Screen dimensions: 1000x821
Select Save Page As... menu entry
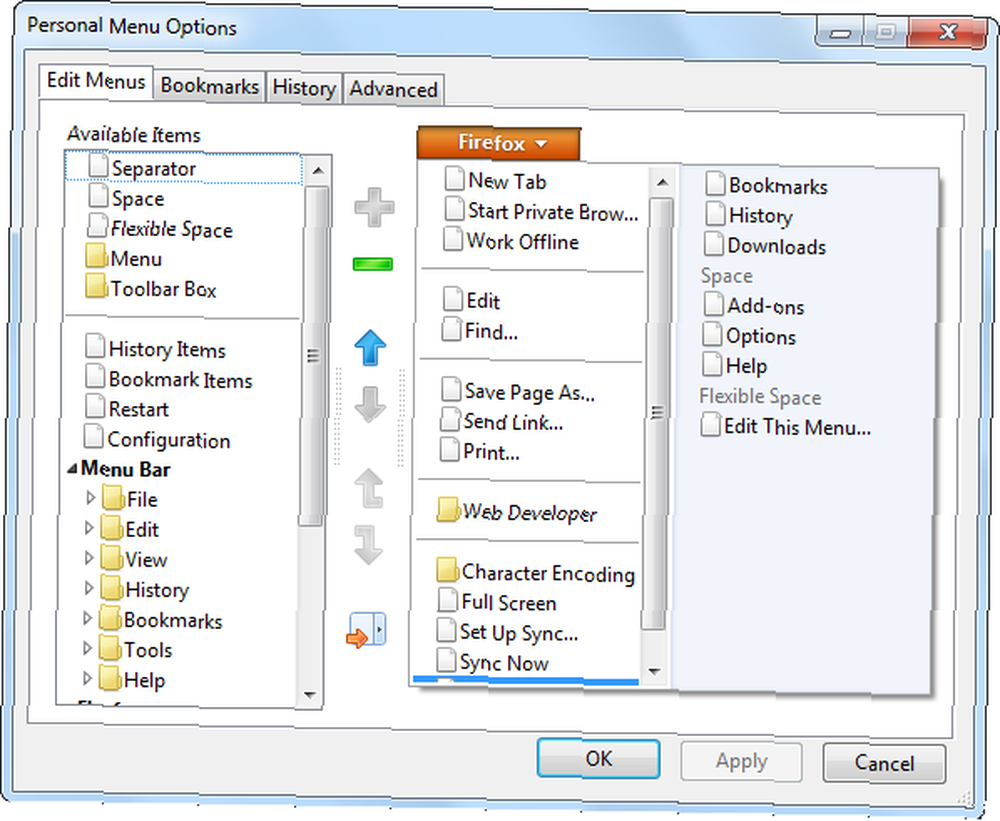pyautogui.click(x=517, y=390)
